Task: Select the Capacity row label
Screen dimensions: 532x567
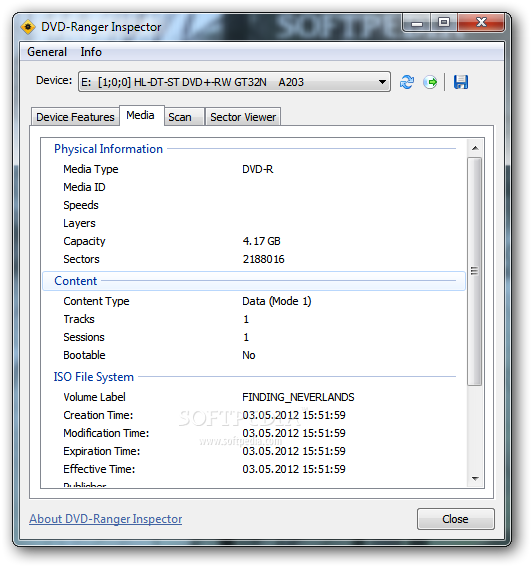Action: tap(84, 241)
